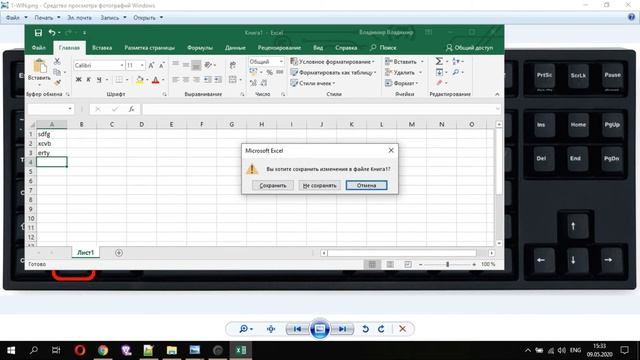Open Opera browser from taskbar

[x=80, y=350]
